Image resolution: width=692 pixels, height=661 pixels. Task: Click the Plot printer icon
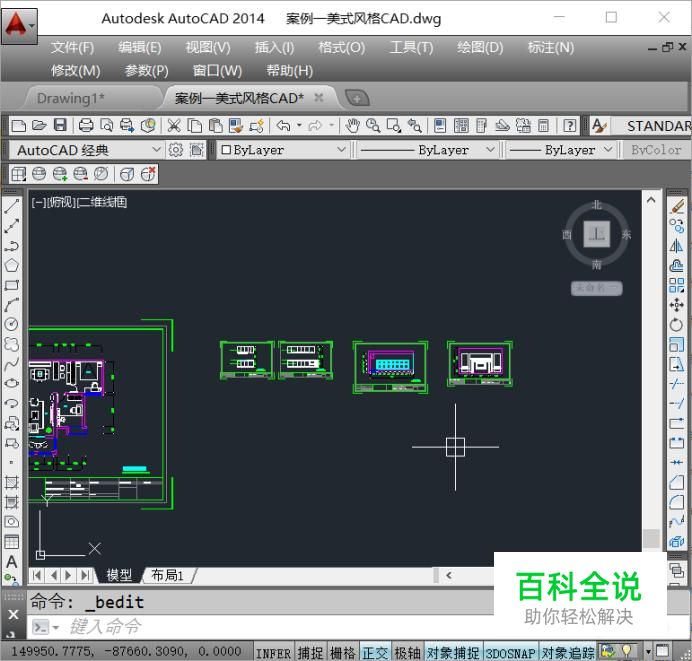[86, 126]
